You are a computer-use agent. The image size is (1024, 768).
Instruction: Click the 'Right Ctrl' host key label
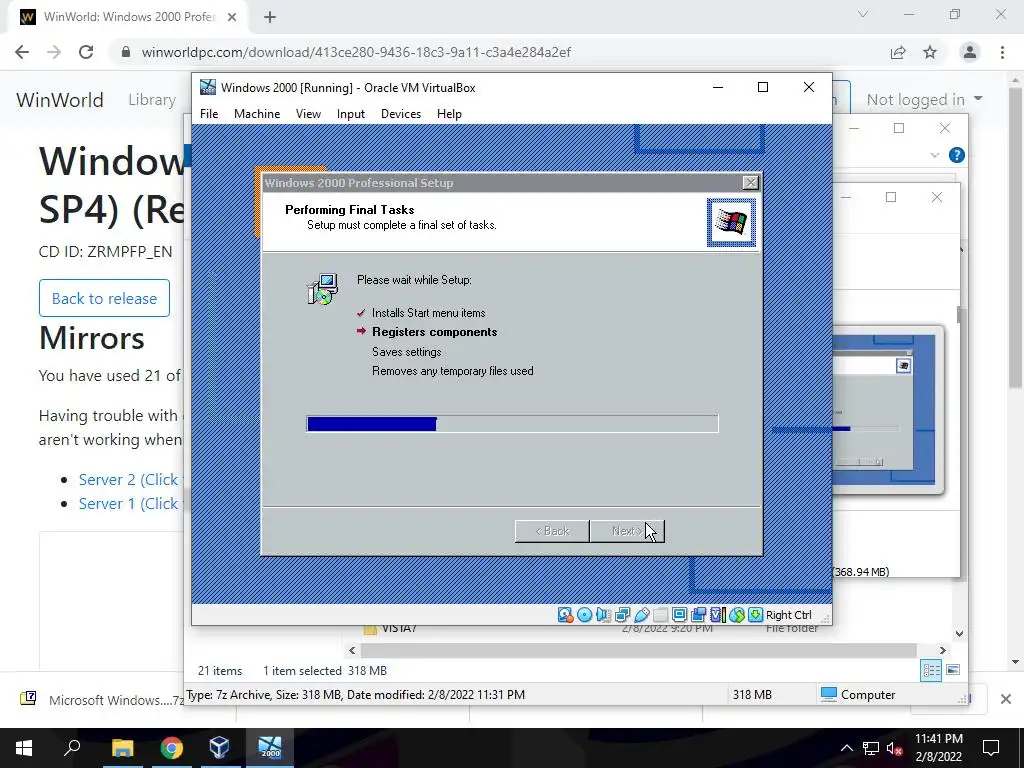pos(788,615)
